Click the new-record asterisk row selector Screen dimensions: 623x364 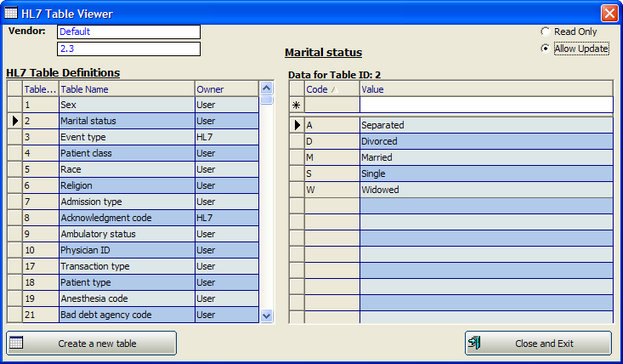[x=296, y=105]
